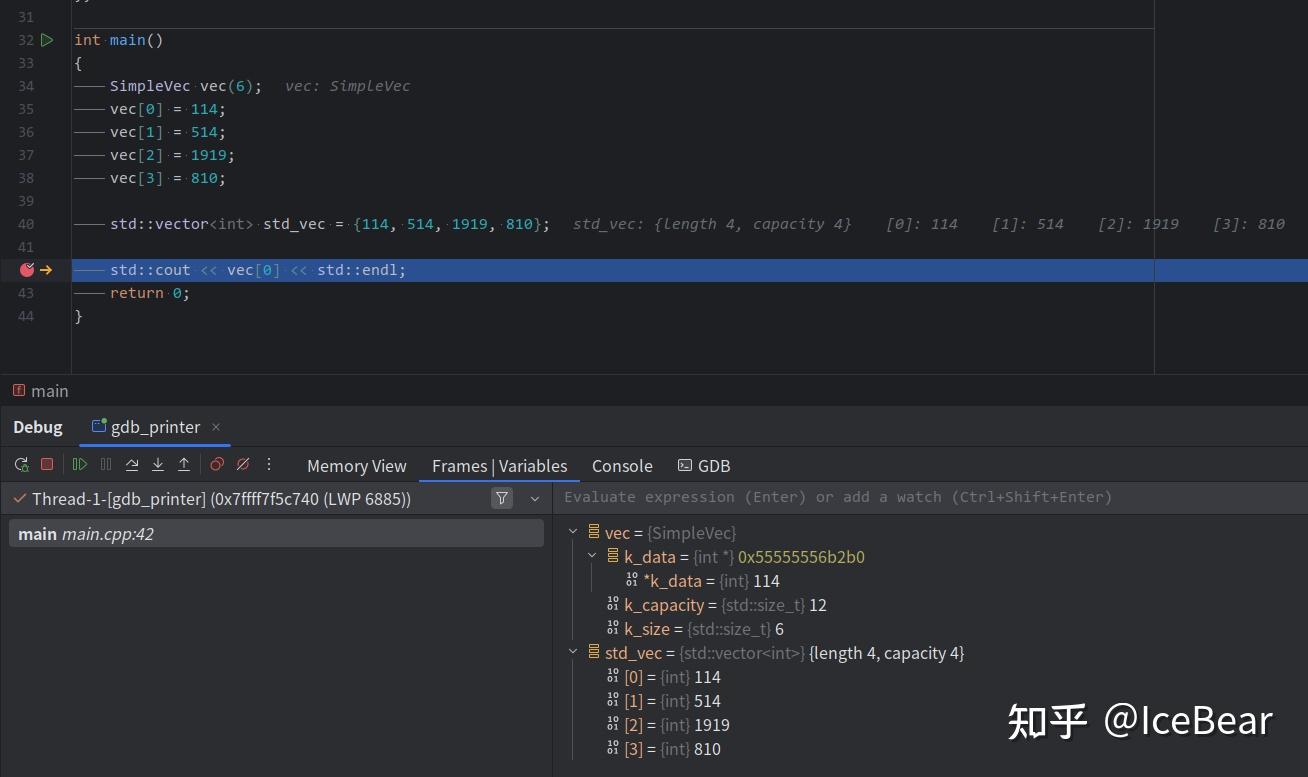The height and width of the screenshot is (777, 1308).
Task: Toggle Mute Breakpoints
Action: point(242,465)
